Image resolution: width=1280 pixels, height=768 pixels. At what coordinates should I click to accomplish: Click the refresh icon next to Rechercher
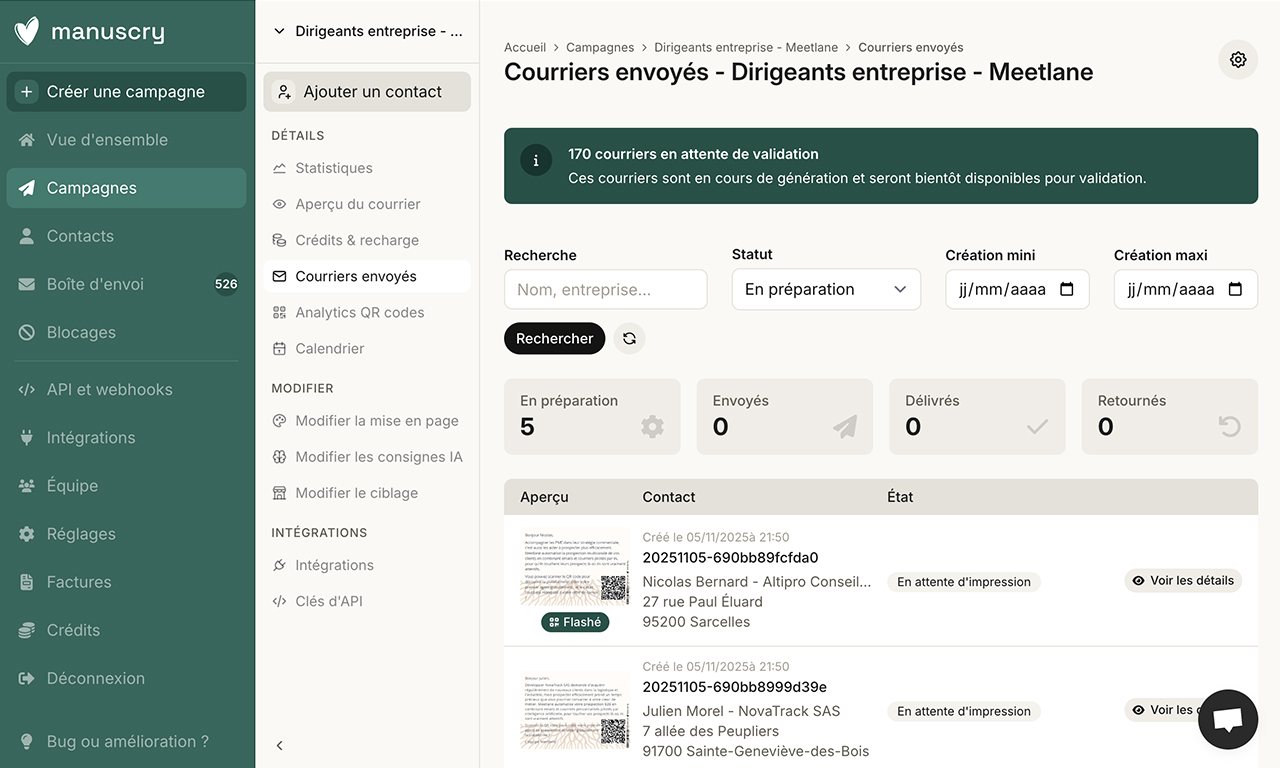pos(629,338)
